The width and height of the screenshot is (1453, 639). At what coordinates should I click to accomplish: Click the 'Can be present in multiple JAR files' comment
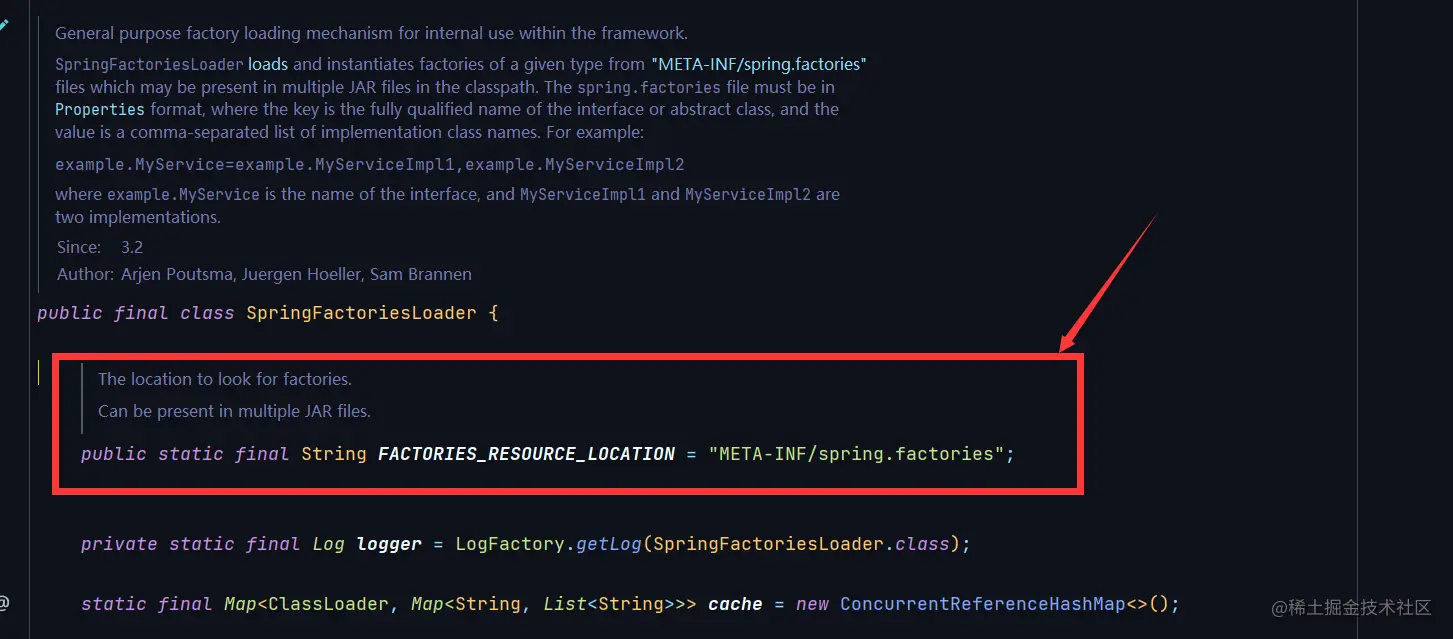click(x=234, y=411)
